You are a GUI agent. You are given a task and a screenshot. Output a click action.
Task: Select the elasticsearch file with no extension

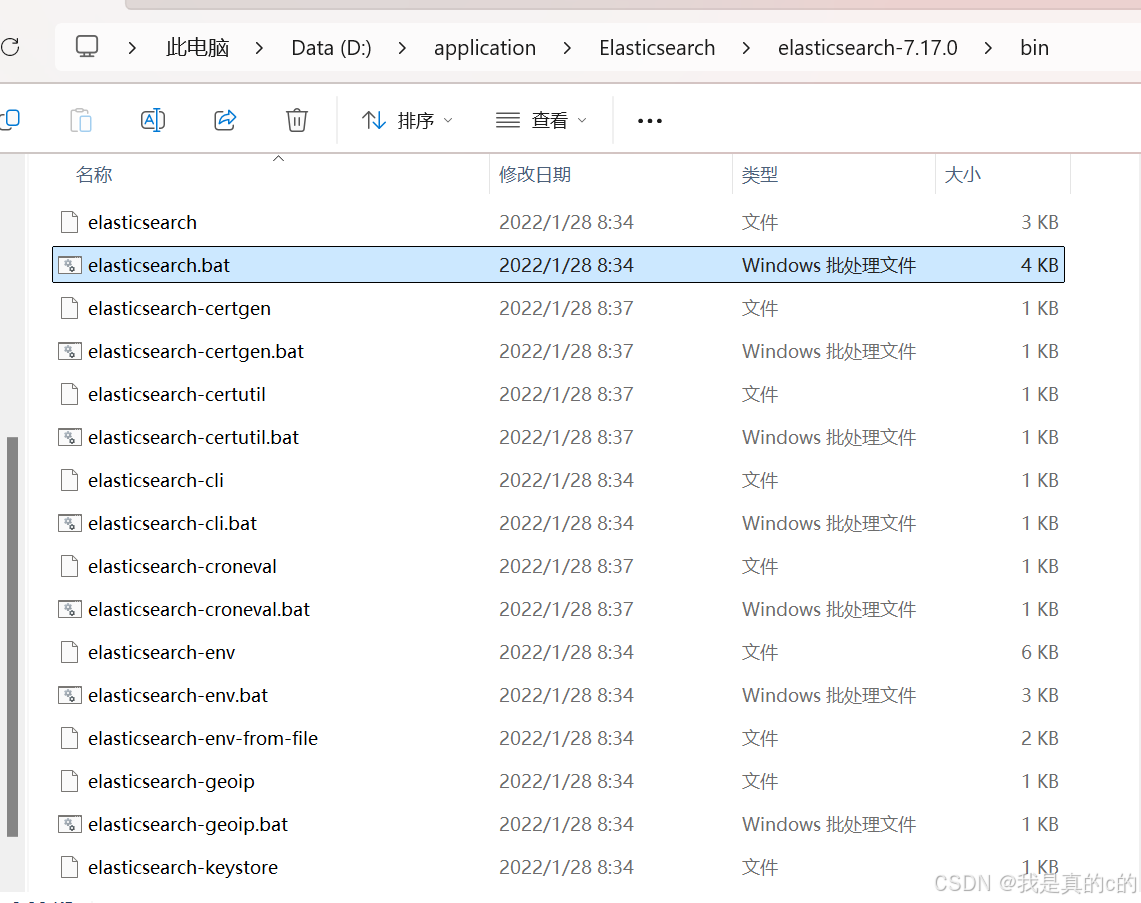(x=143, y=223)
